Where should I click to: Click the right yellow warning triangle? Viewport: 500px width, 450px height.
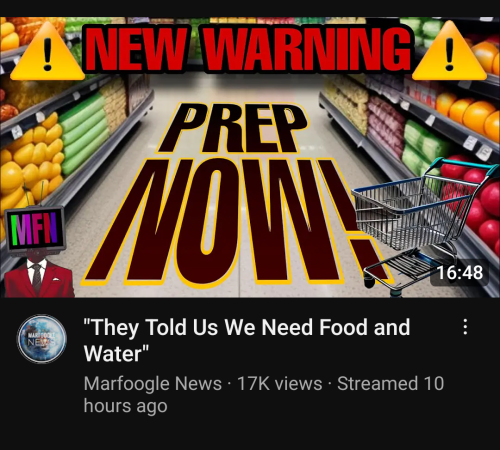click(449, 52)
